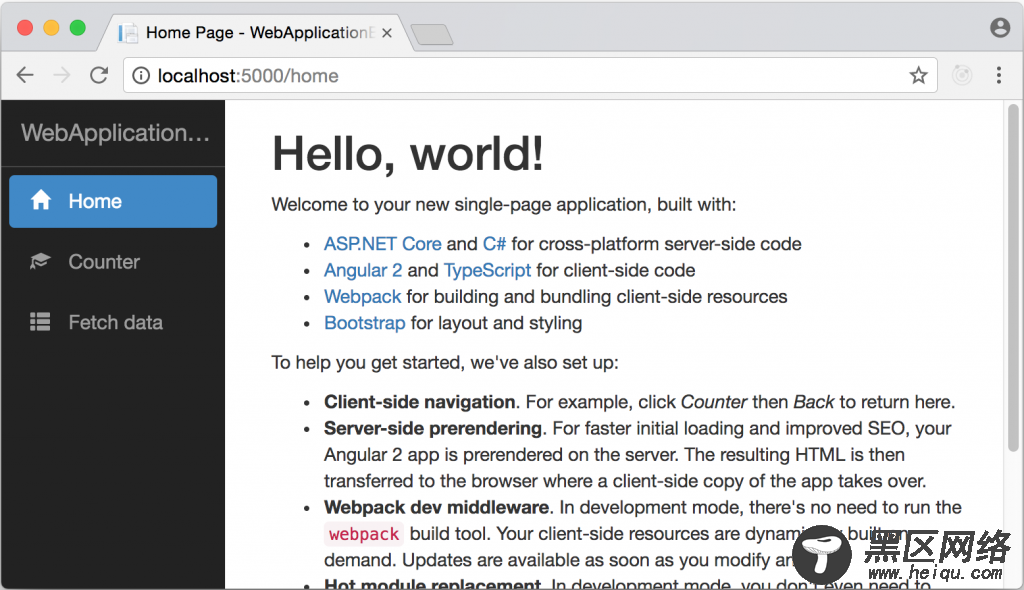Click the WebApplication brand title
1024x590 pixels.
click(x=115, y=133)
